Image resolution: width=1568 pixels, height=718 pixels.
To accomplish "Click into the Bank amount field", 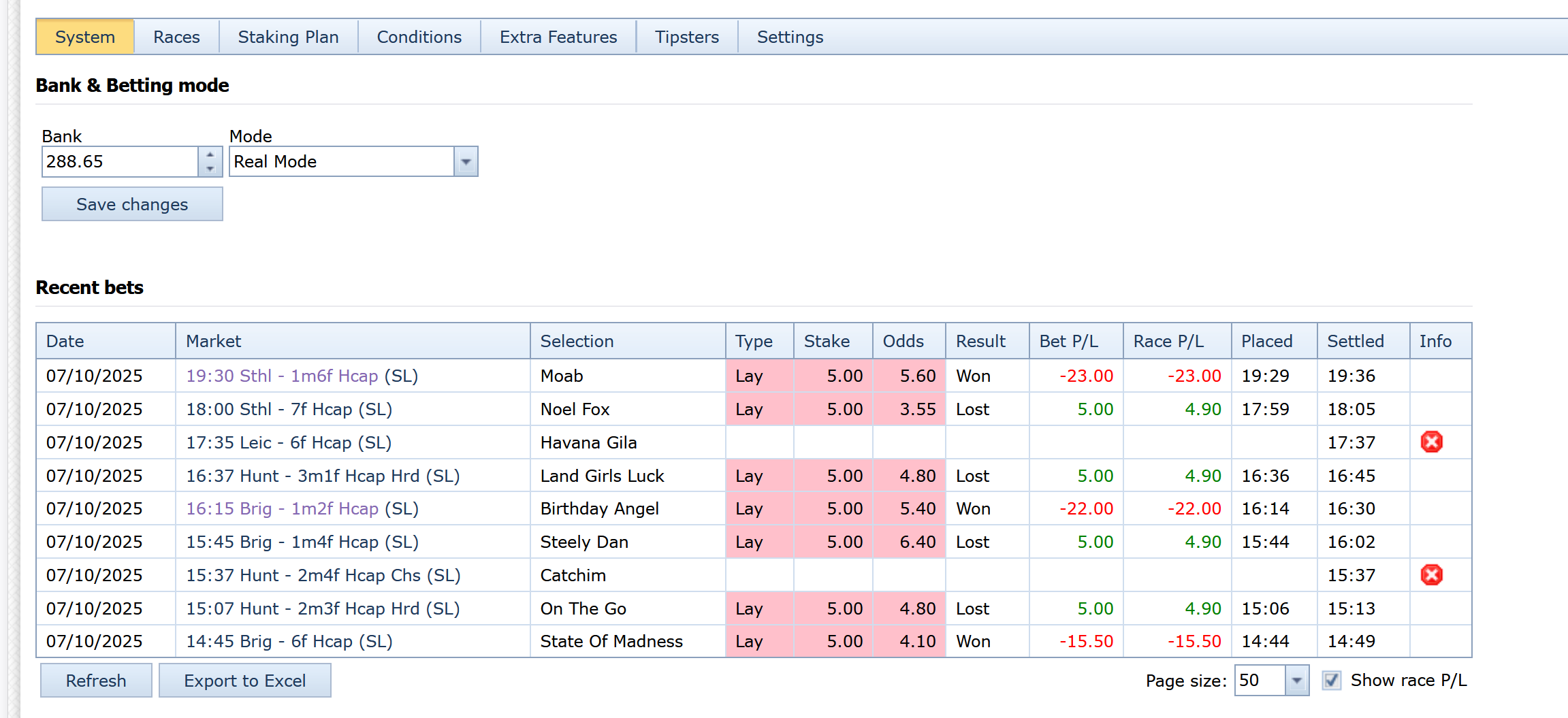I will [120, 162].
